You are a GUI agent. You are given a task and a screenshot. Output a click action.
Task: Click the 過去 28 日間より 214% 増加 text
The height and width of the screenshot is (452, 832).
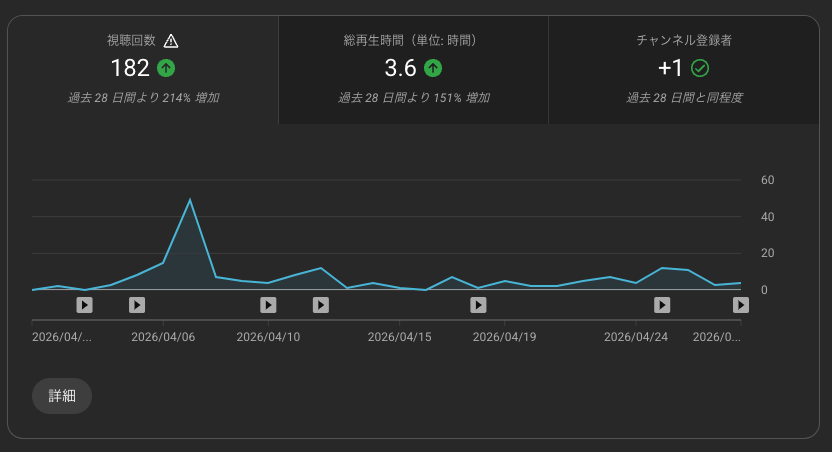click(143, 98)
